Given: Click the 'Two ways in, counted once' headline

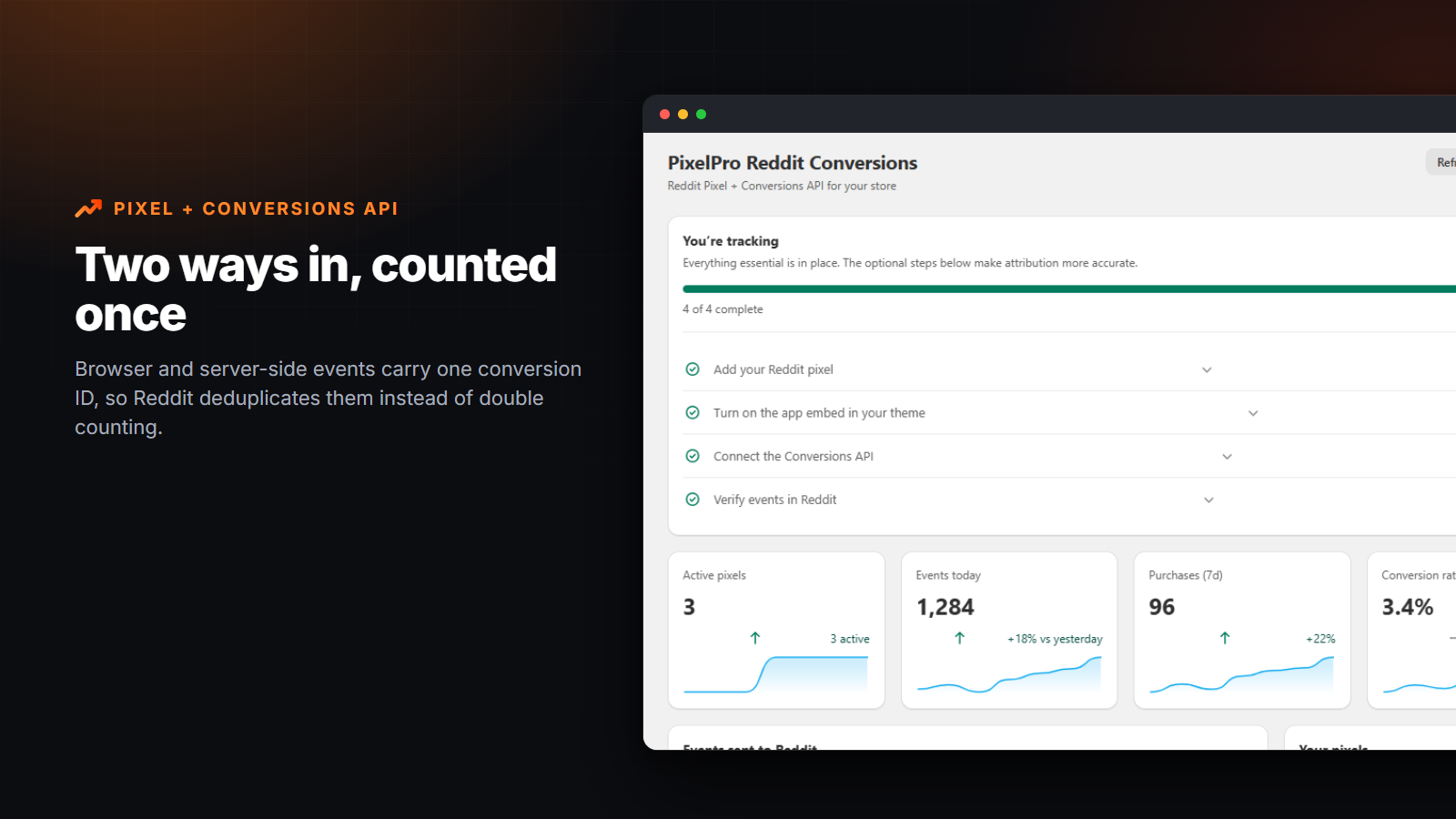Looking at the screenshot, I should click(316, 289).
